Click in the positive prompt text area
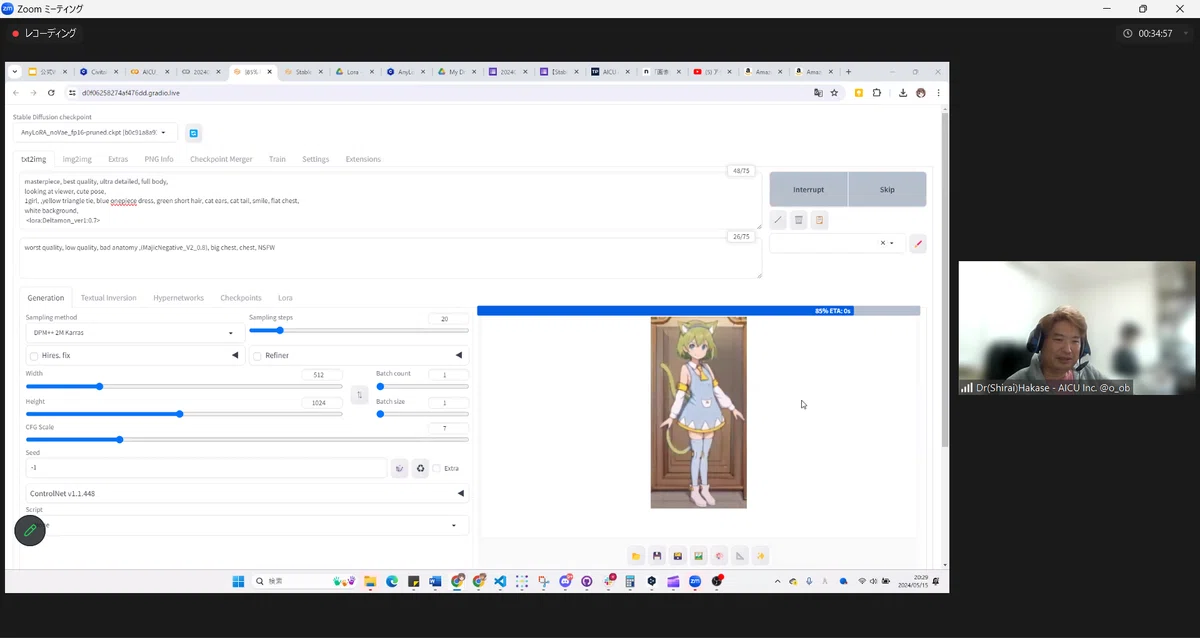This screenshot has height=638, width=1200. point(390,201)
